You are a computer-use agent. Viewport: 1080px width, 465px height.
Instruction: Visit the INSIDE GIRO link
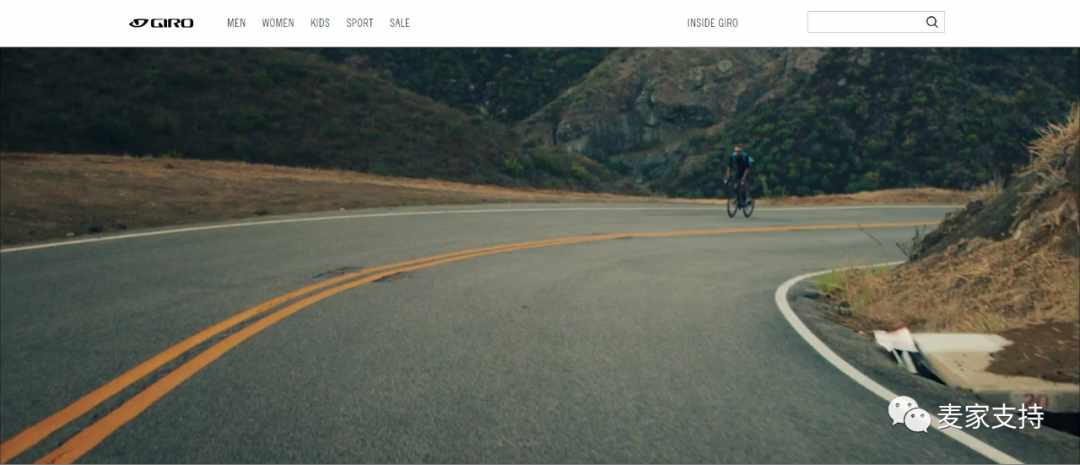click(x=712, y=23)
